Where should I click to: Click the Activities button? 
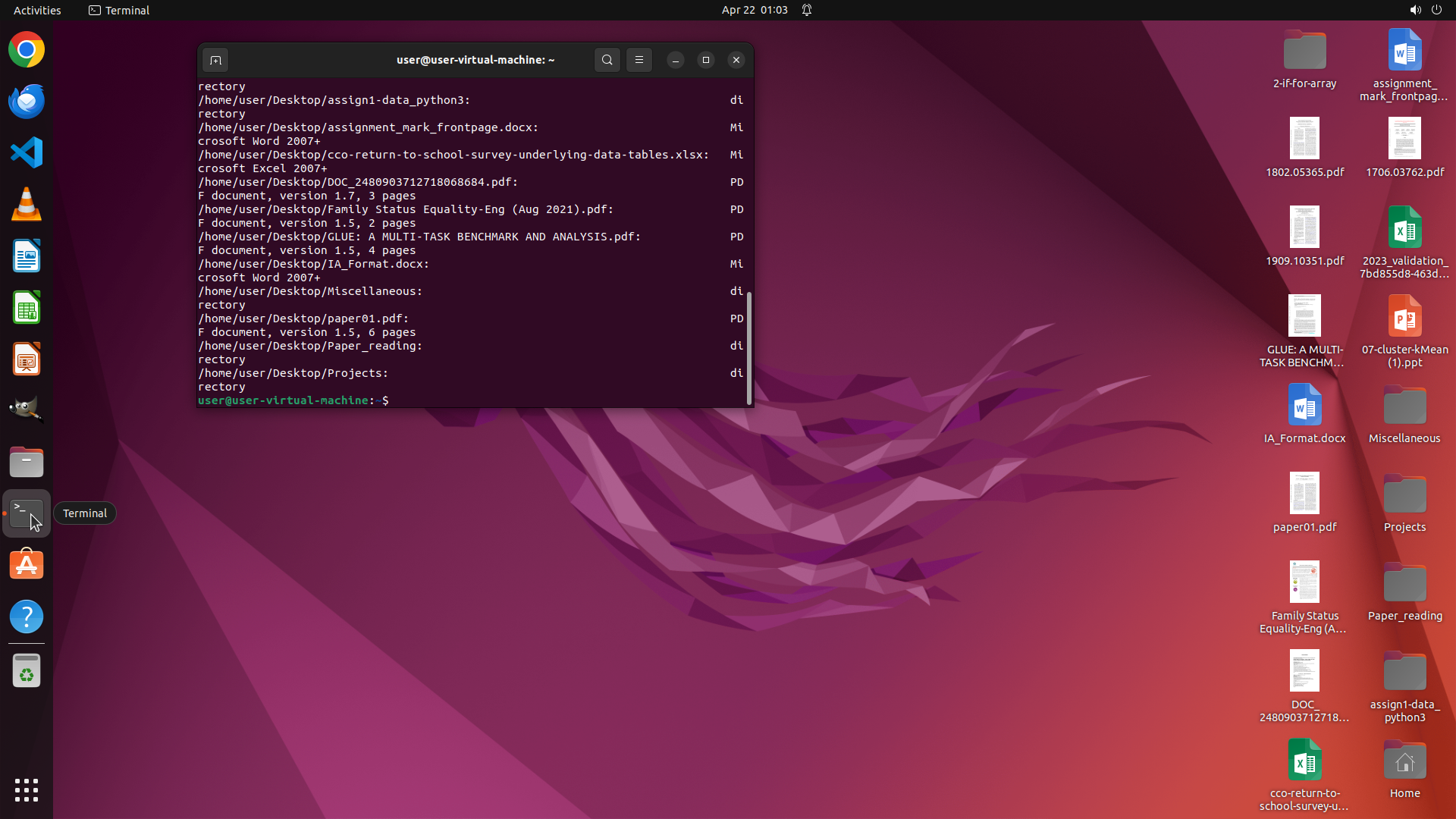click(x=37, y=10)
